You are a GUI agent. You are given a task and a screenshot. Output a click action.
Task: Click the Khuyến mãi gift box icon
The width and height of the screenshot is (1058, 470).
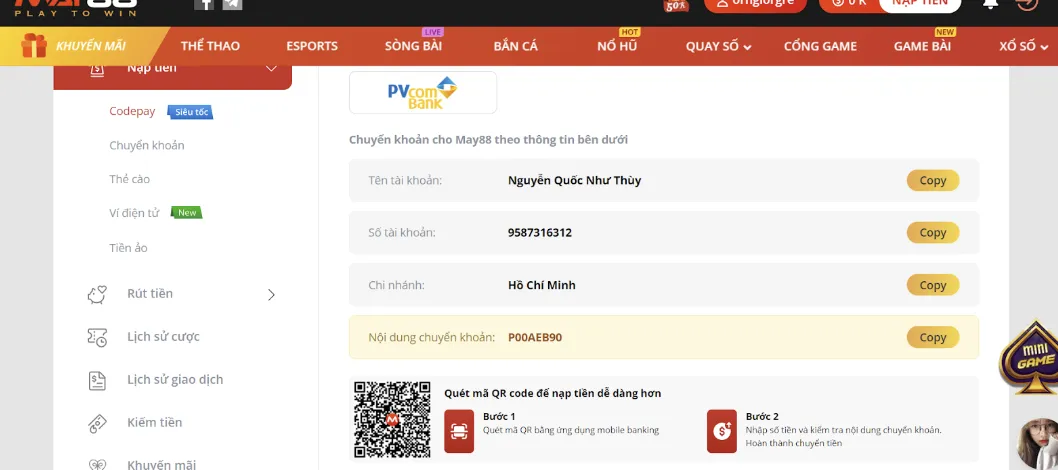click(x=34, y=46)
